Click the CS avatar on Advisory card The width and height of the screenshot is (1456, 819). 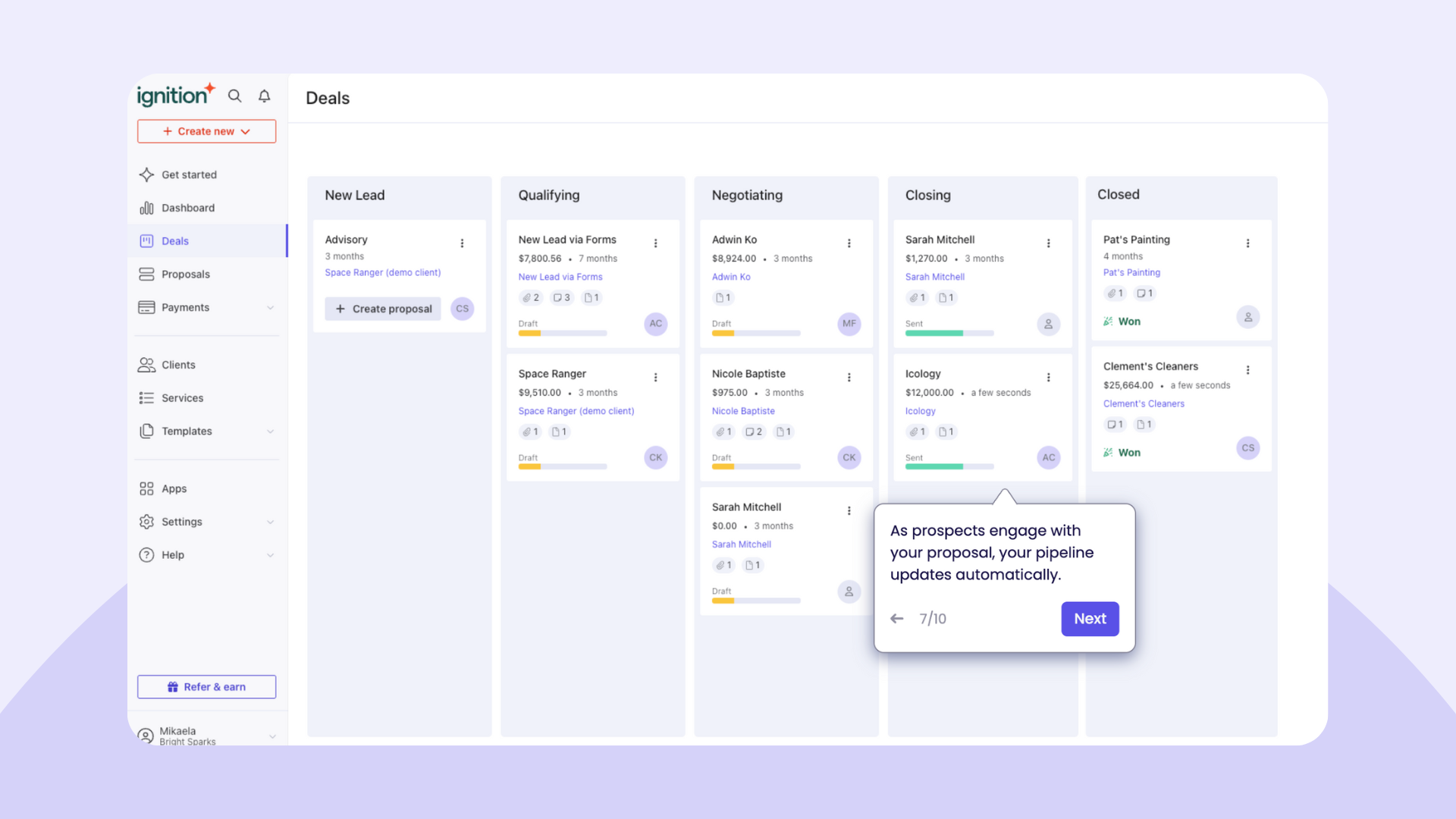[x=462, y=309]
